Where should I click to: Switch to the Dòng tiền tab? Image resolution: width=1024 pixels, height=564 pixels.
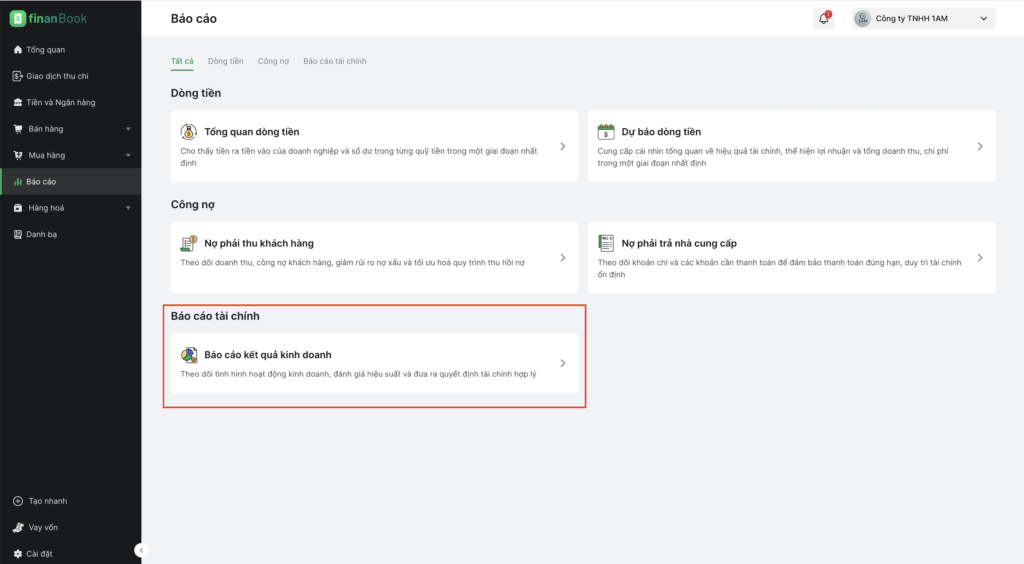225,61
